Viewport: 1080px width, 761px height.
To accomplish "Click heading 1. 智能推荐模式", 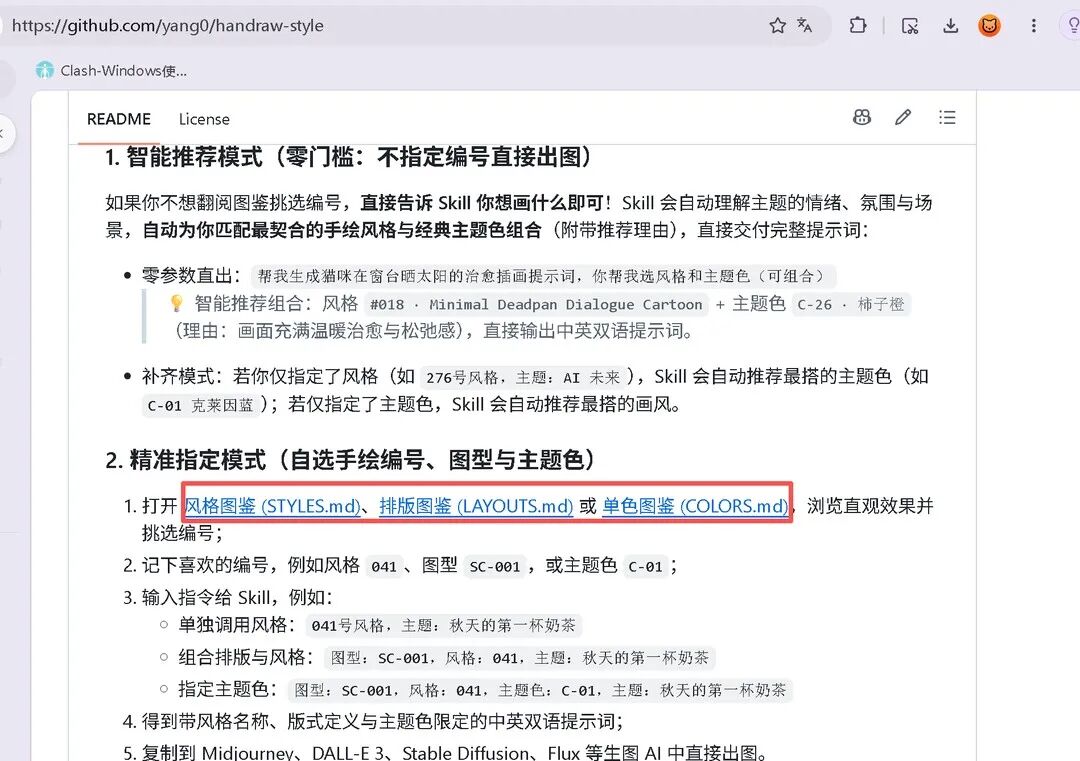I will coord(349,157).
